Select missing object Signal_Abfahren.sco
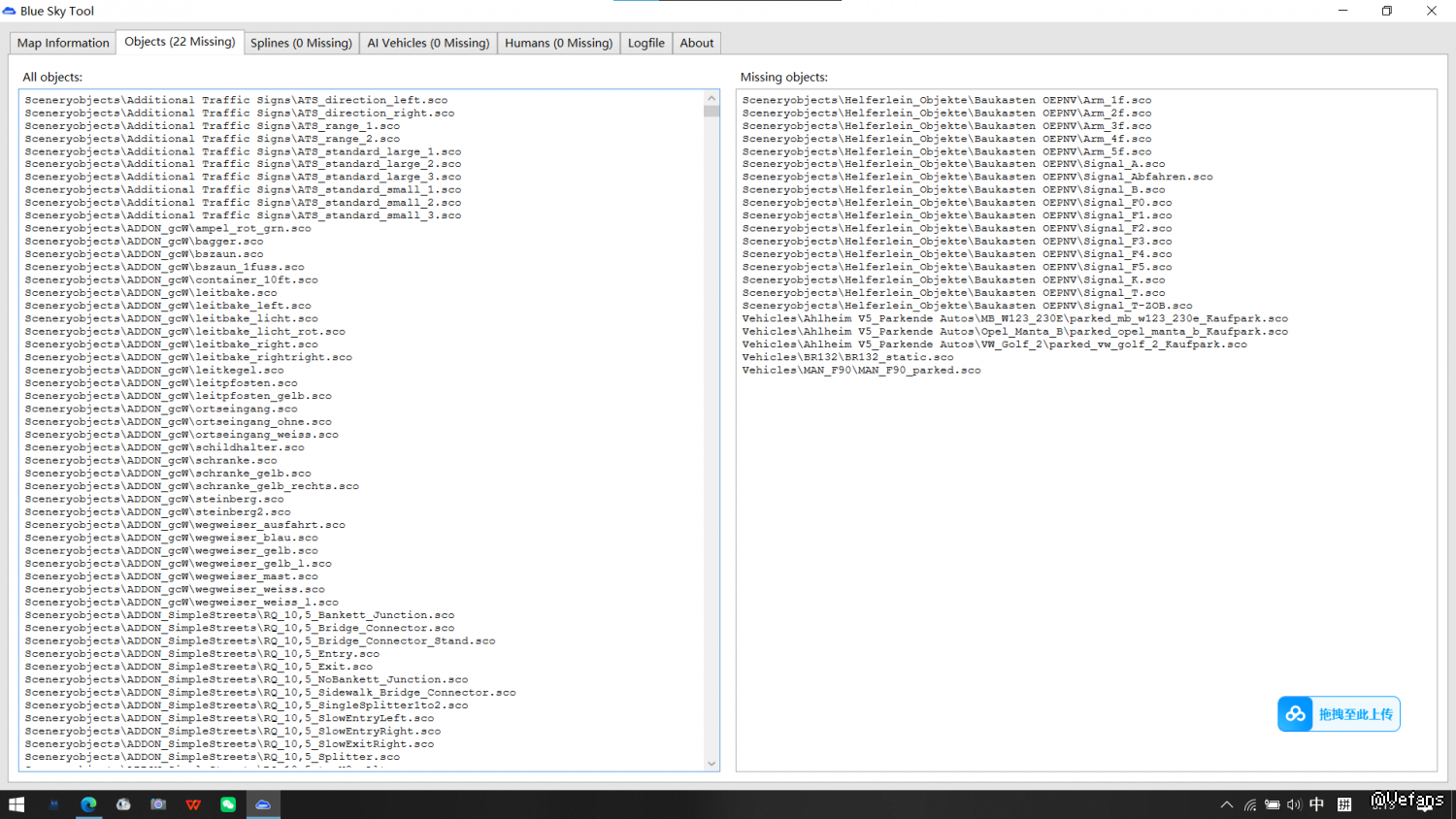Screen dimensions: 1456x819 click(977, 177)
